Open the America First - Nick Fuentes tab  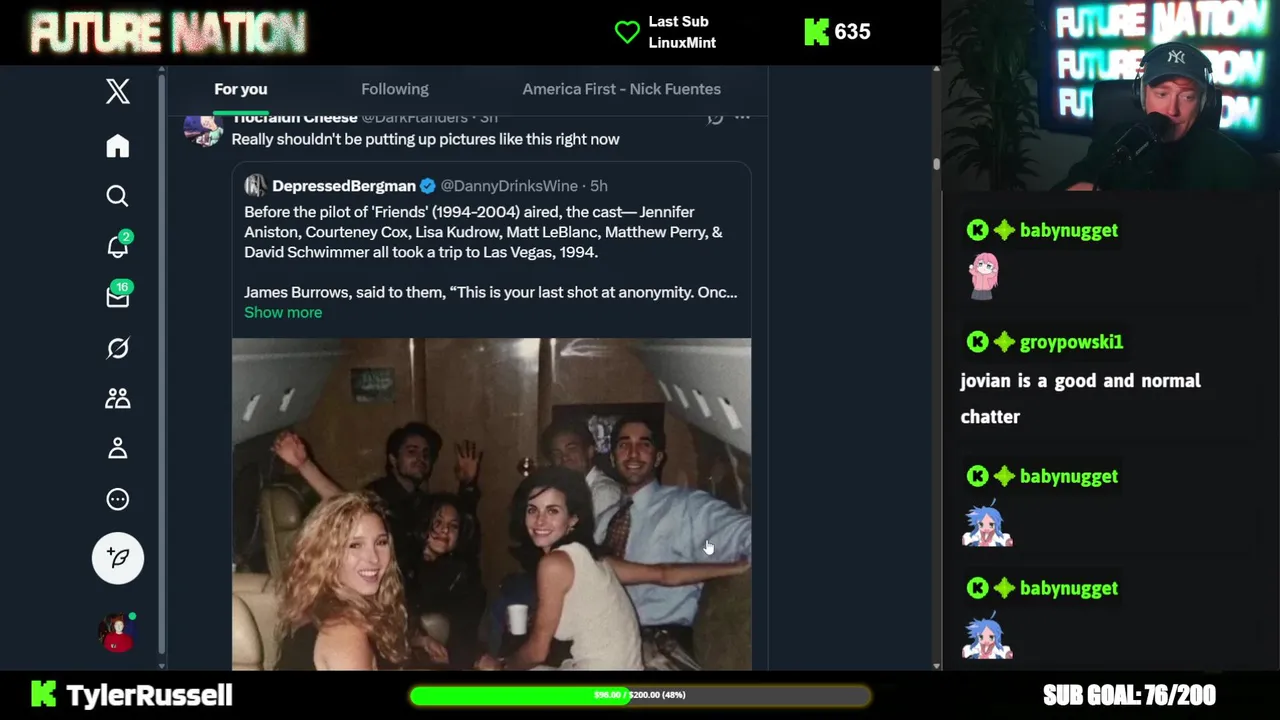621,89
